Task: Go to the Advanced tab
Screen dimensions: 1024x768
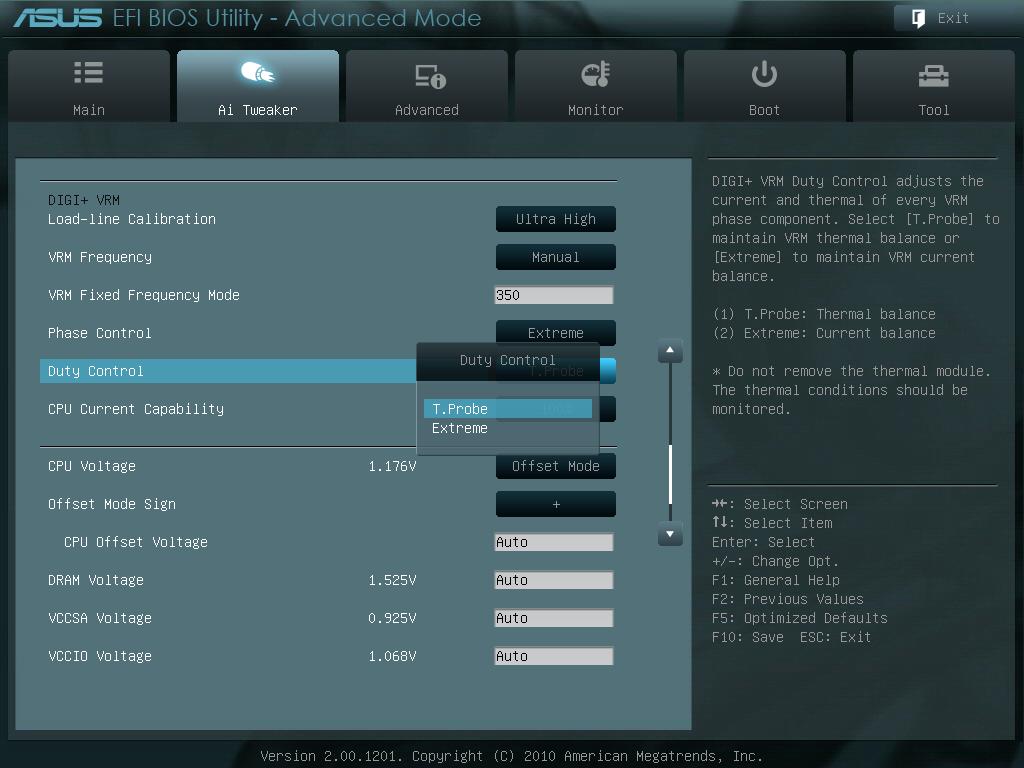Action: pos(427,86)
